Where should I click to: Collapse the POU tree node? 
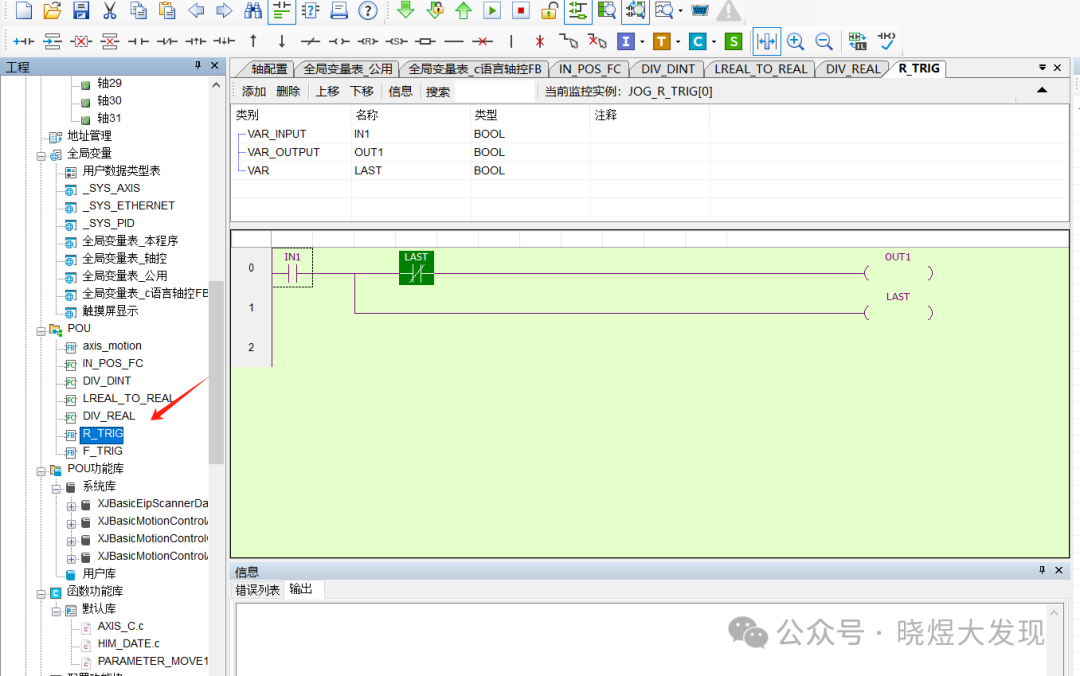[41, 331]
